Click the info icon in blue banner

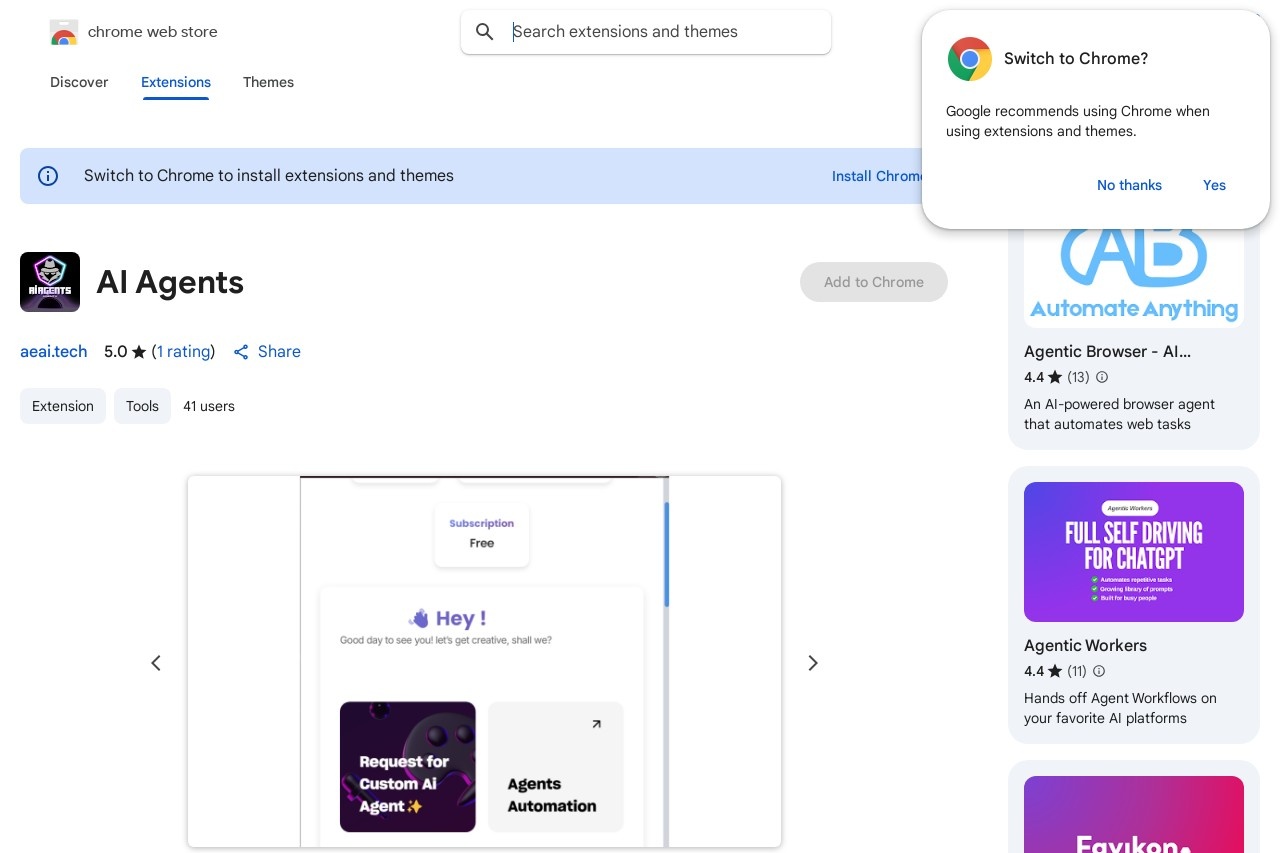[48, 176]
